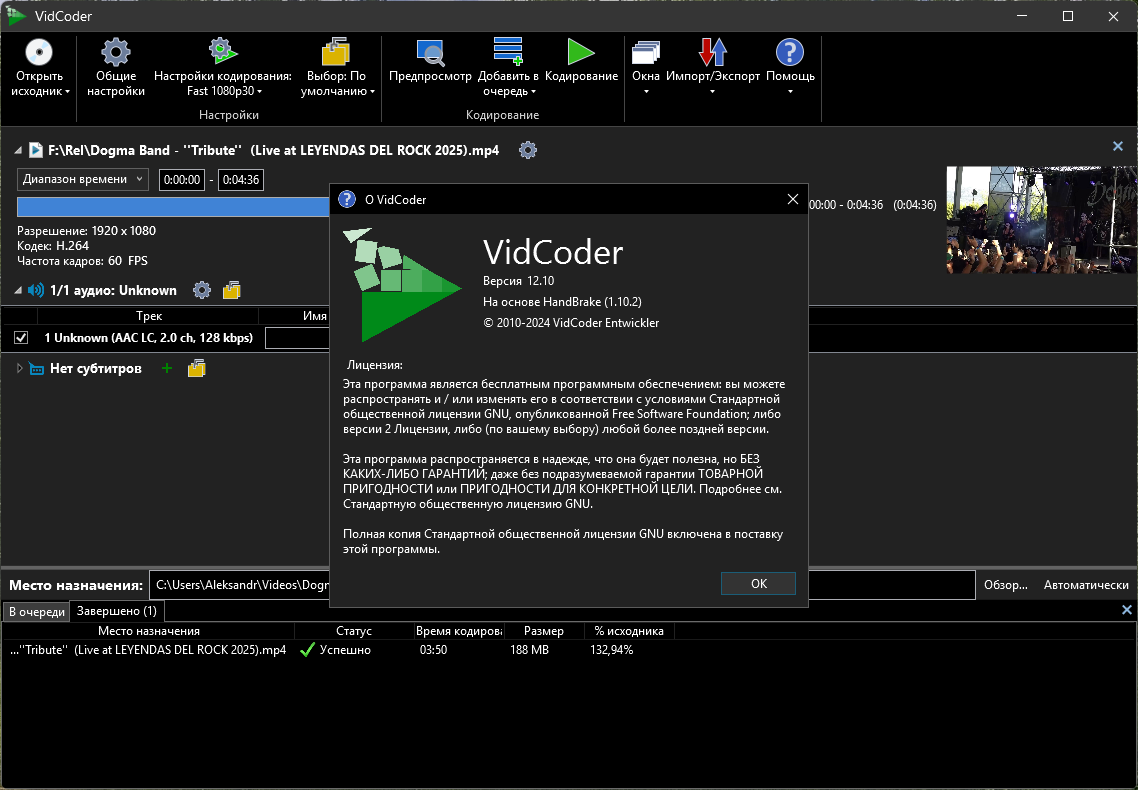Screen dimensions: 1138x790
Task: Click the Import/Export arrows icon
Action: pyautogui.click(x=712, y=52)
